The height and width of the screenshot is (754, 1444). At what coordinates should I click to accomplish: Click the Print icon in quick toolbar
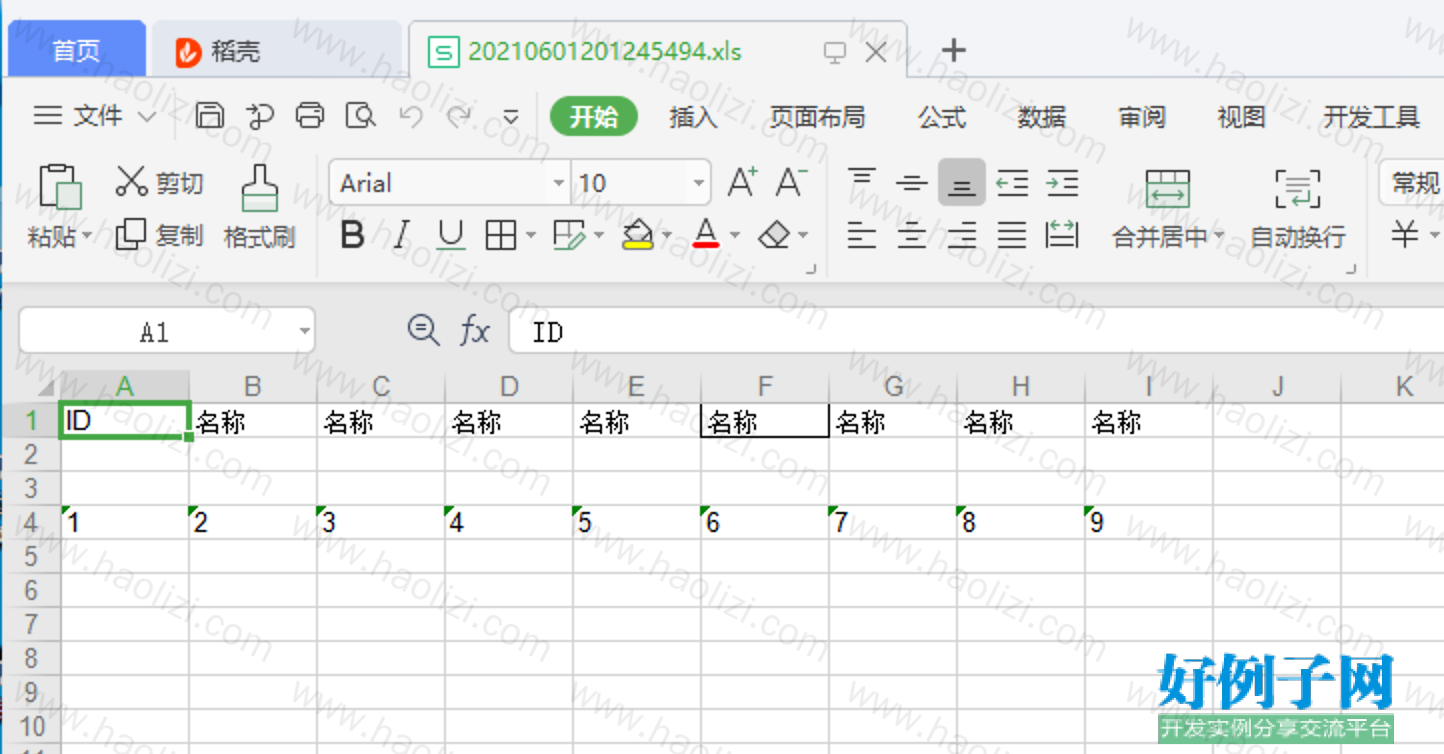[x=310, y=116]
